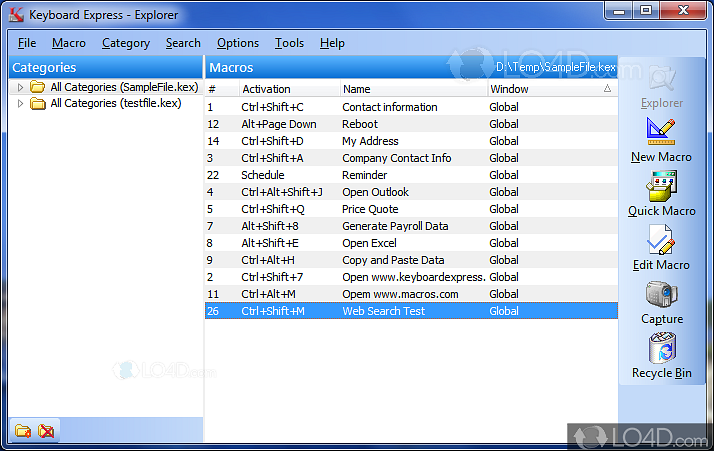Click the Explorer icon in sidebar

click(662, 78)
